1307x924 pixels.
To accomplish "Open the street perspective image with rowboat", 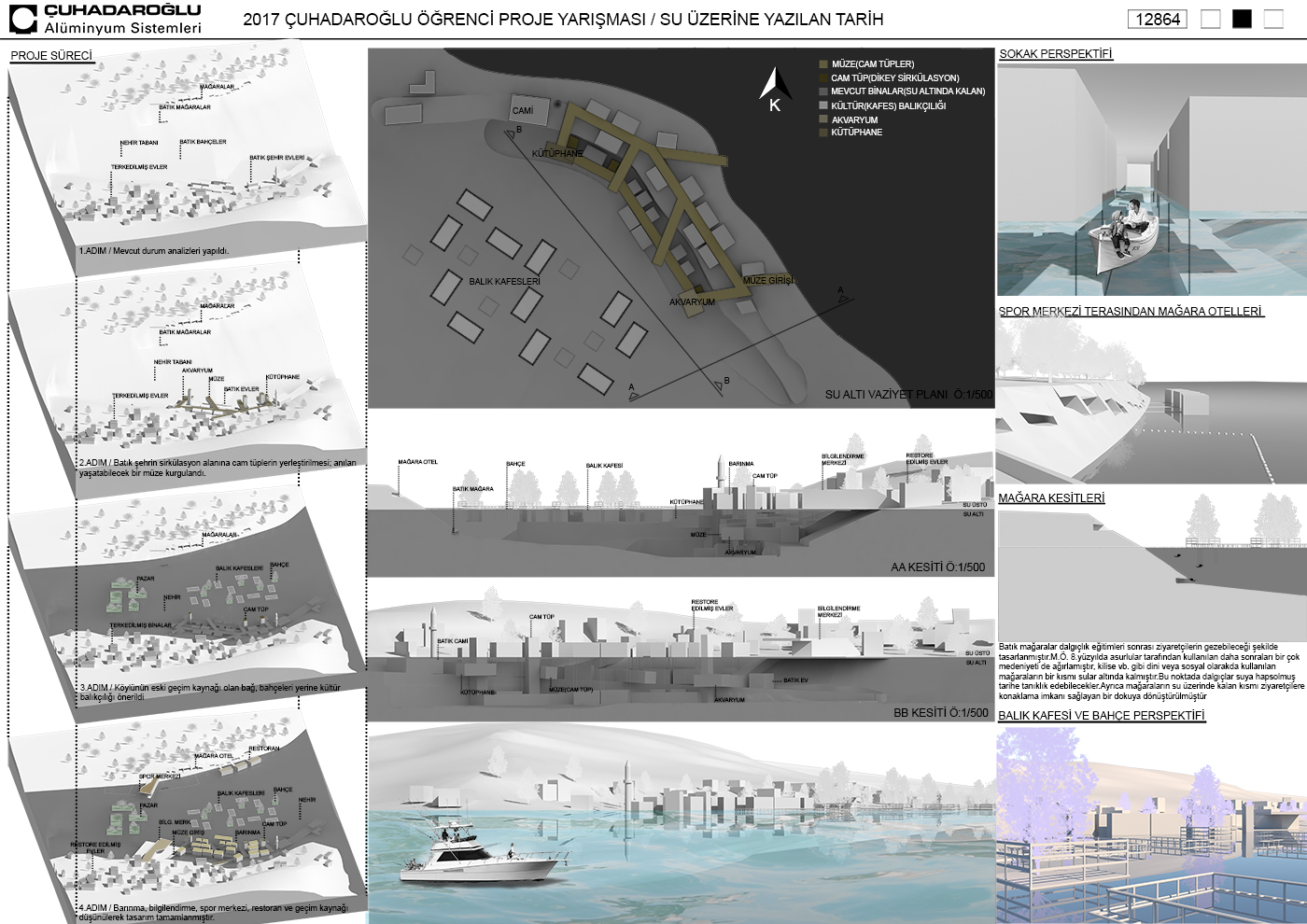I will pyautogui.click(x=1152, y=180).
